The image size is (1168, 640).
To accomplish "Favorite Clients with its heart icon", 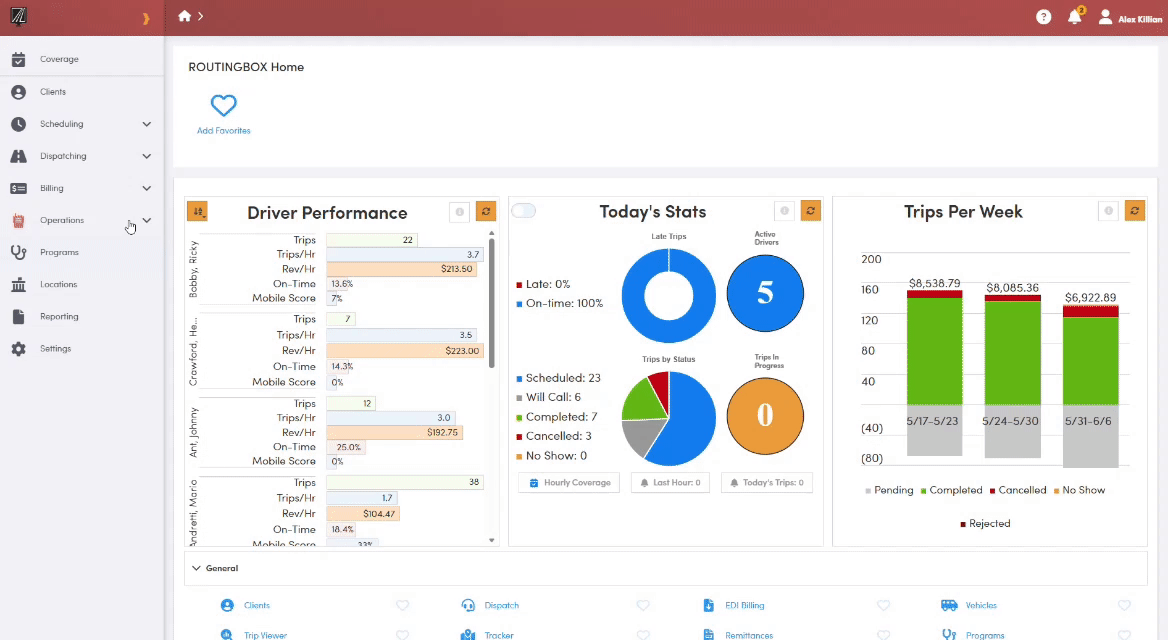I will [x=402, y=606].
